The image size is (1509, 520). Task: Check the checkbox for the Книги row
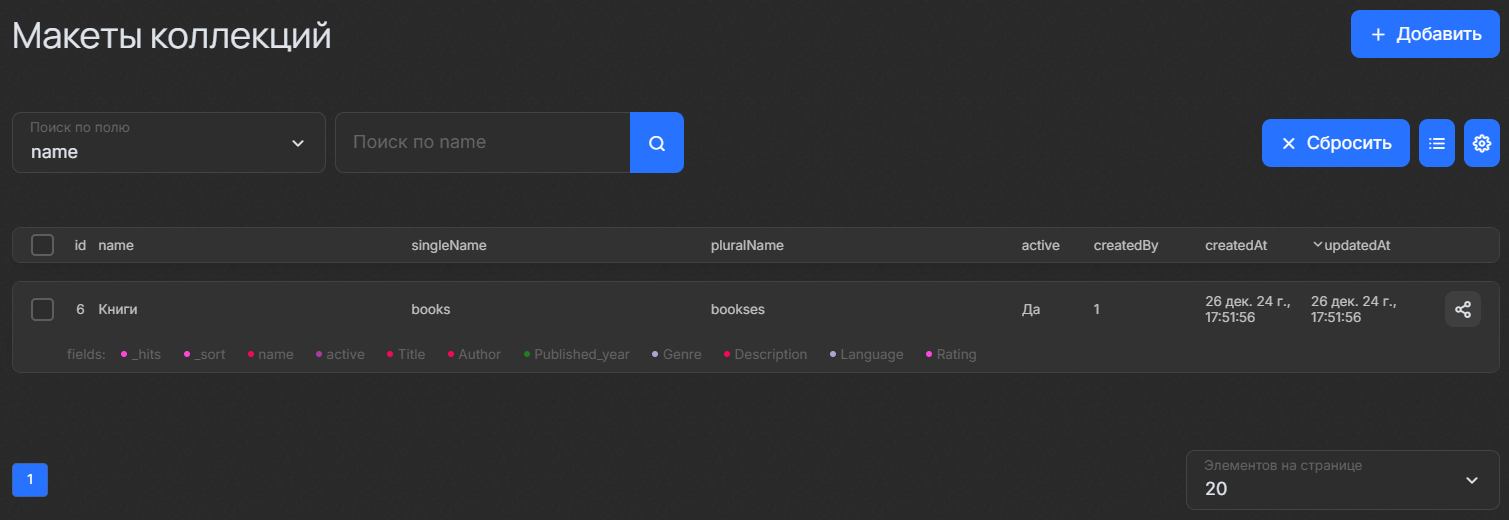point(42,310)
